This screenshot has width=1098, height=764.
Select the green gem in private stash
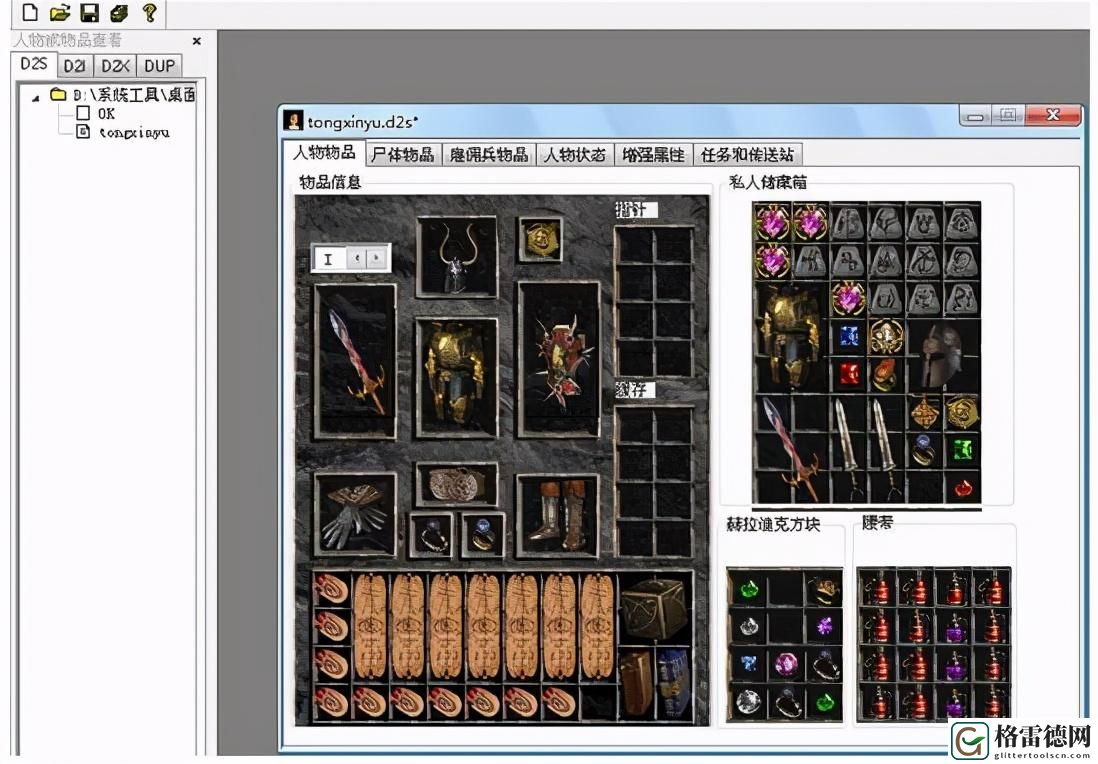[962, 450]
